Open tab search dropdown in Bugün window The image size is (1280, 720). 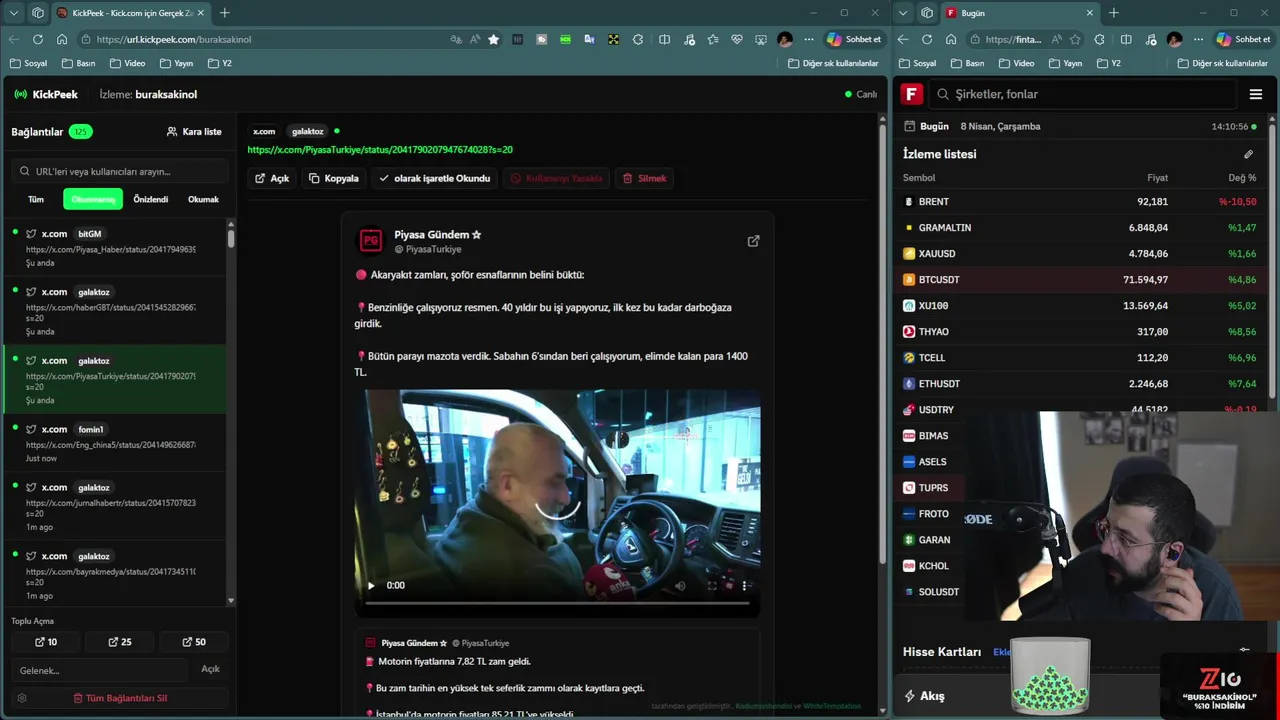coord(903,13)
